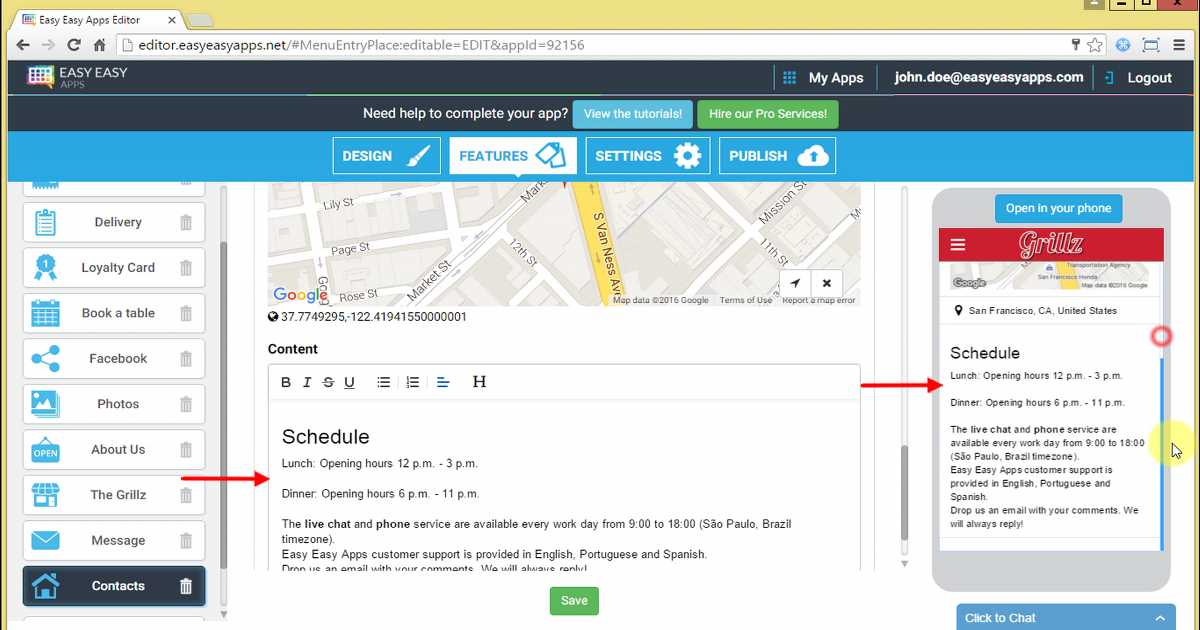
Task: Click the Save button
Action: tap(574, 600)
